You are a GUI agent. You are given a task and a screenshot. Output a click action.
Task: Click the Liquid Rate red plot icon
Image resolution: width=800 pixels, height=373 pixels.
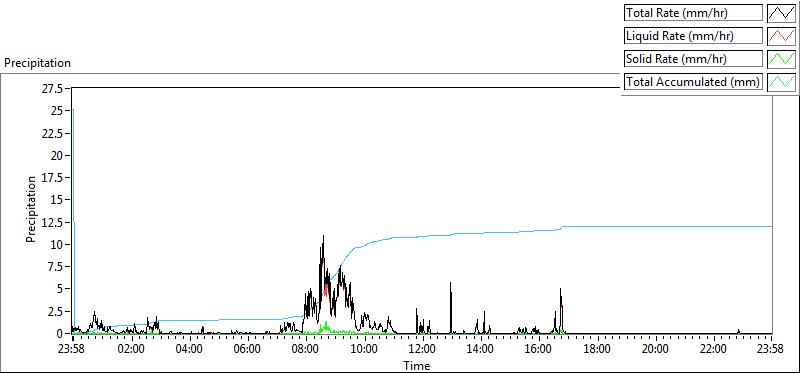781,36
